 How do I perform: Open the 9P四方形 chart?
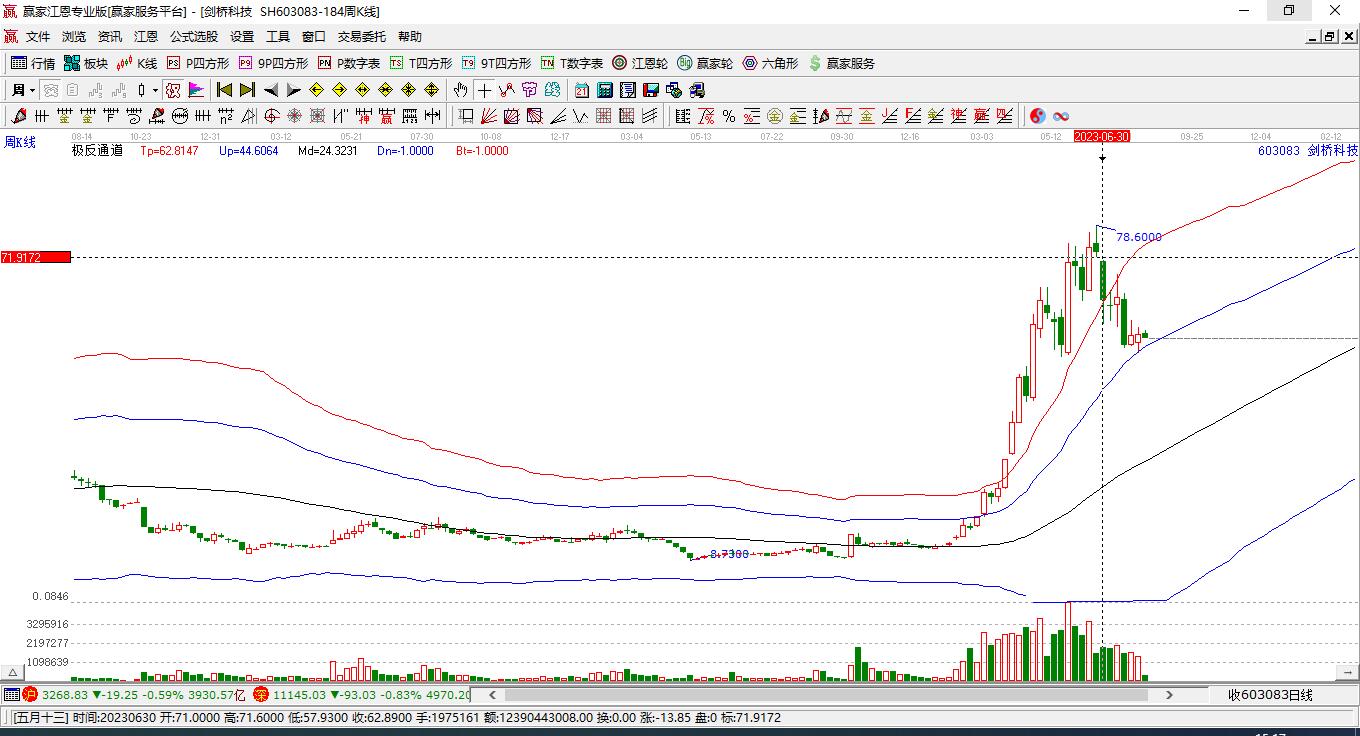(273, 63)
